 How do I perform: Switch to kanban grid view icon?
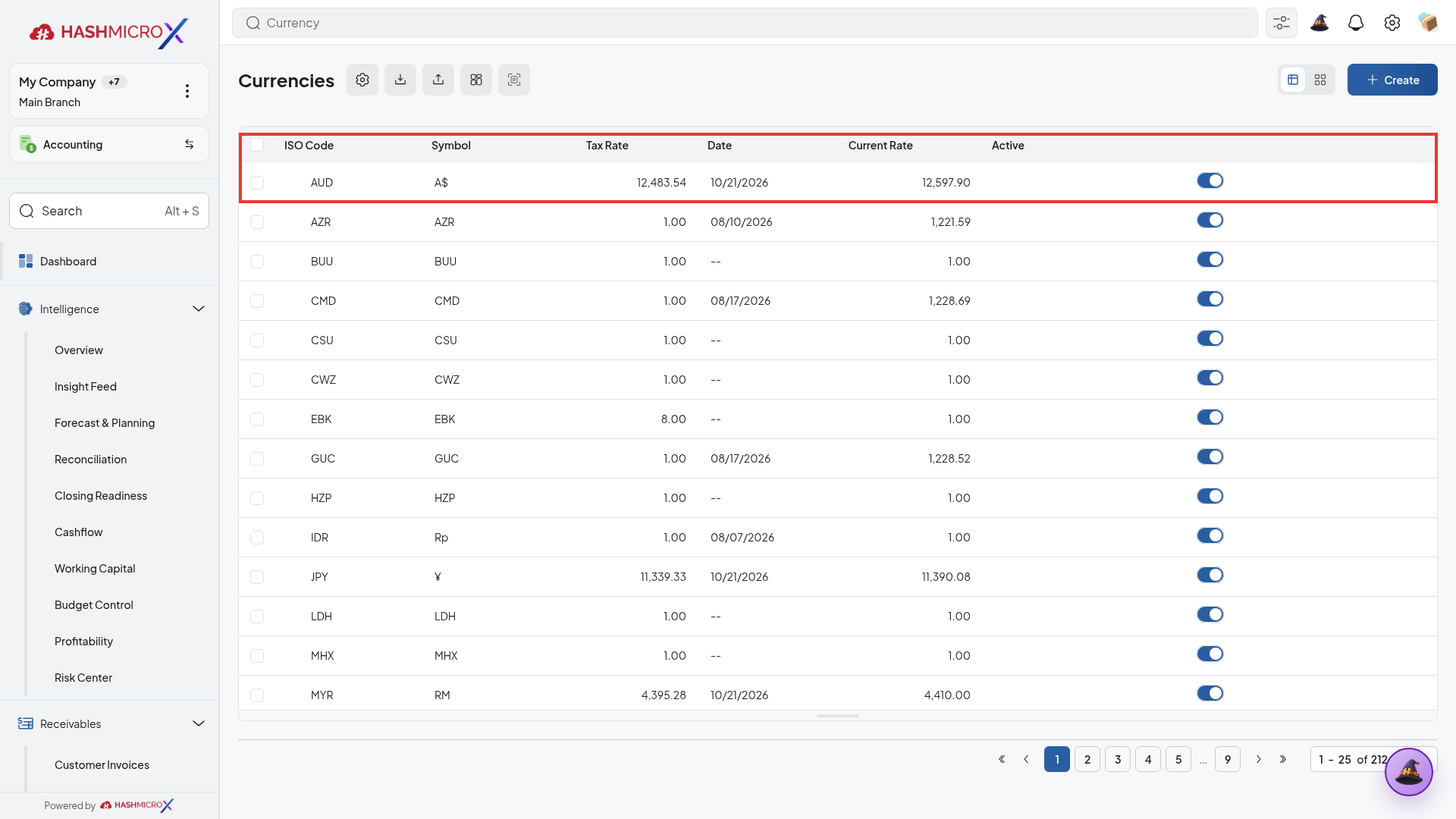click(1320, 80)
